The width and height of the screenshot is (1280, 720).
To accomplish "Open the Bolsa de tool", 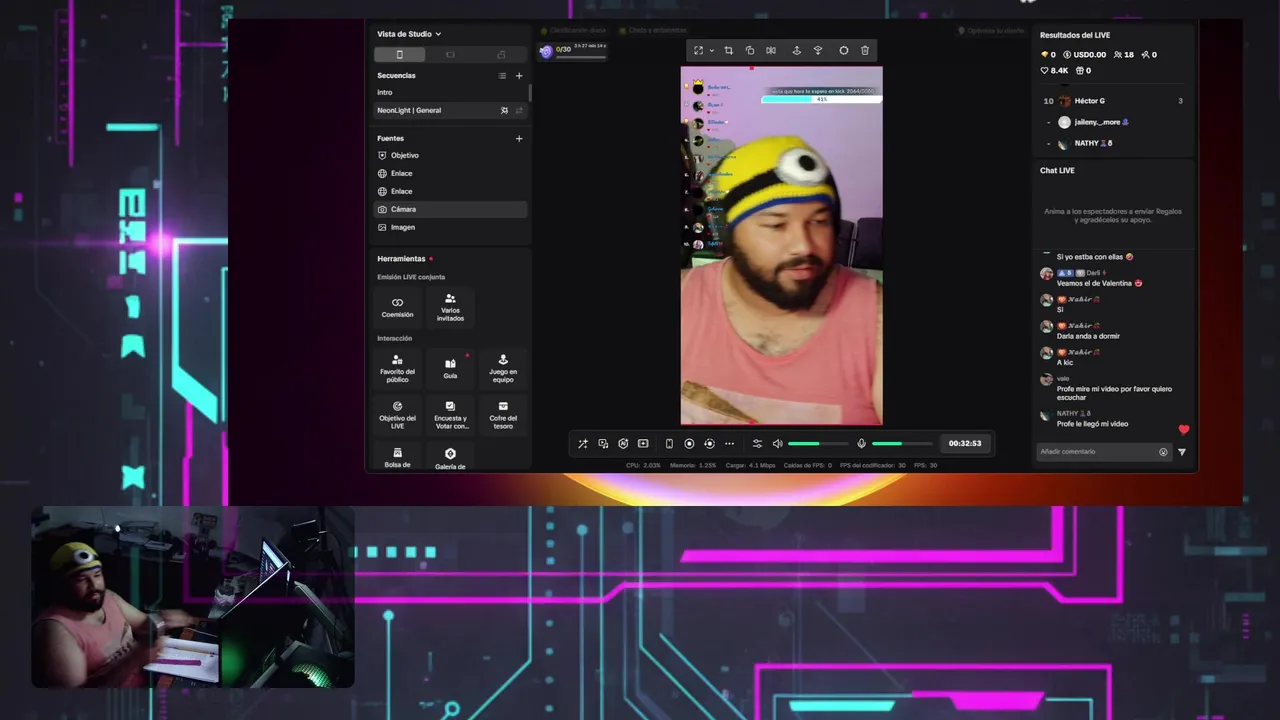I will 397,456.
